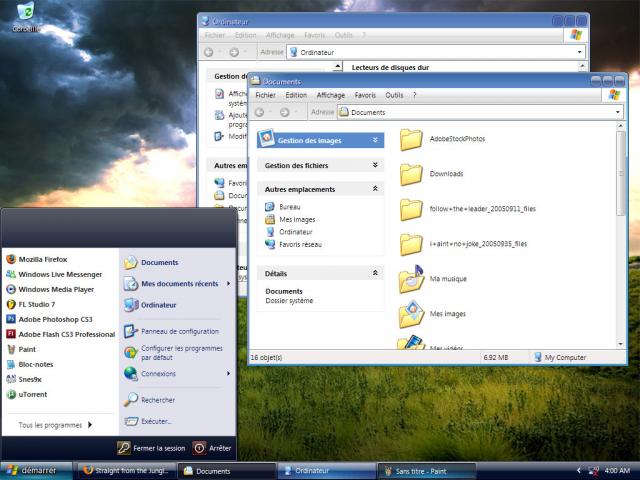
Task: Go to Mes images link in sidebar
Action: (290, 220)
